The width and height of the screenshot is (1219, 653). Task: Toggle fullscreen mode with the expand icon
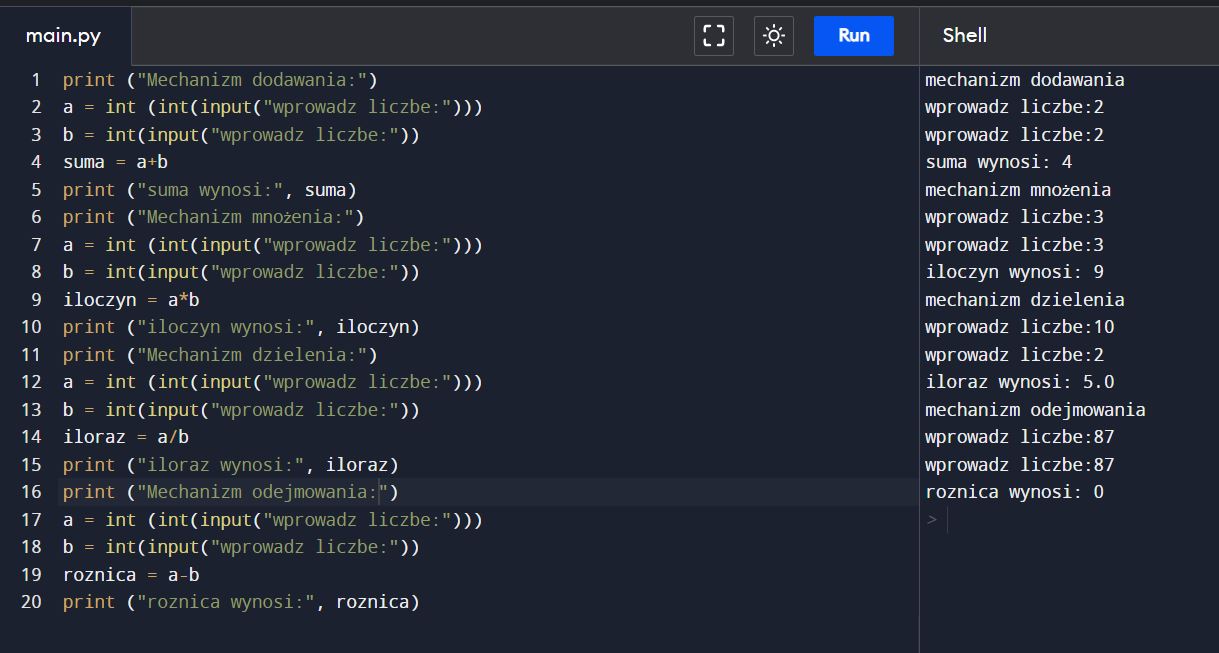713,35
